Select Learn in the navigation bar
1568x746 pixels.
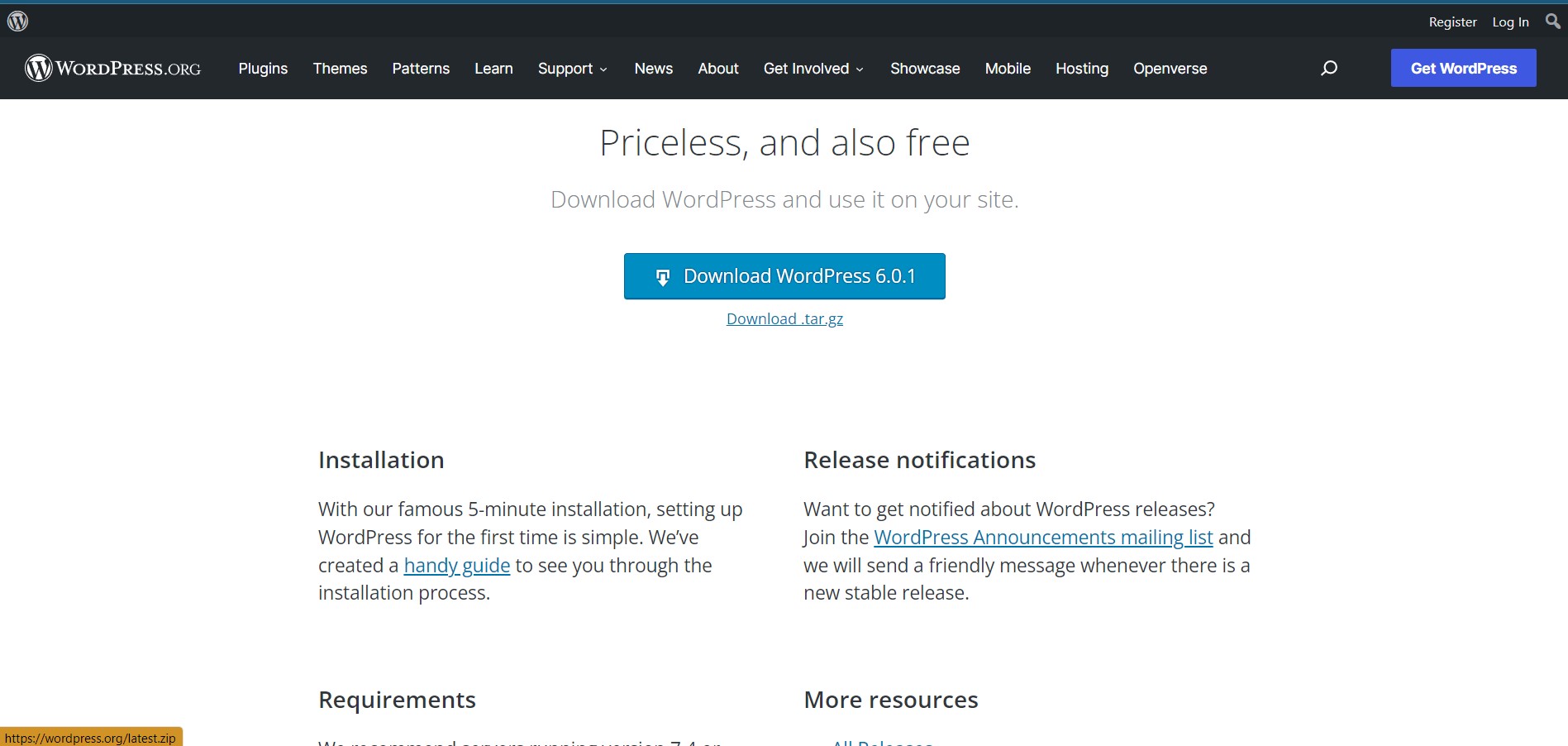click(493, 69)
